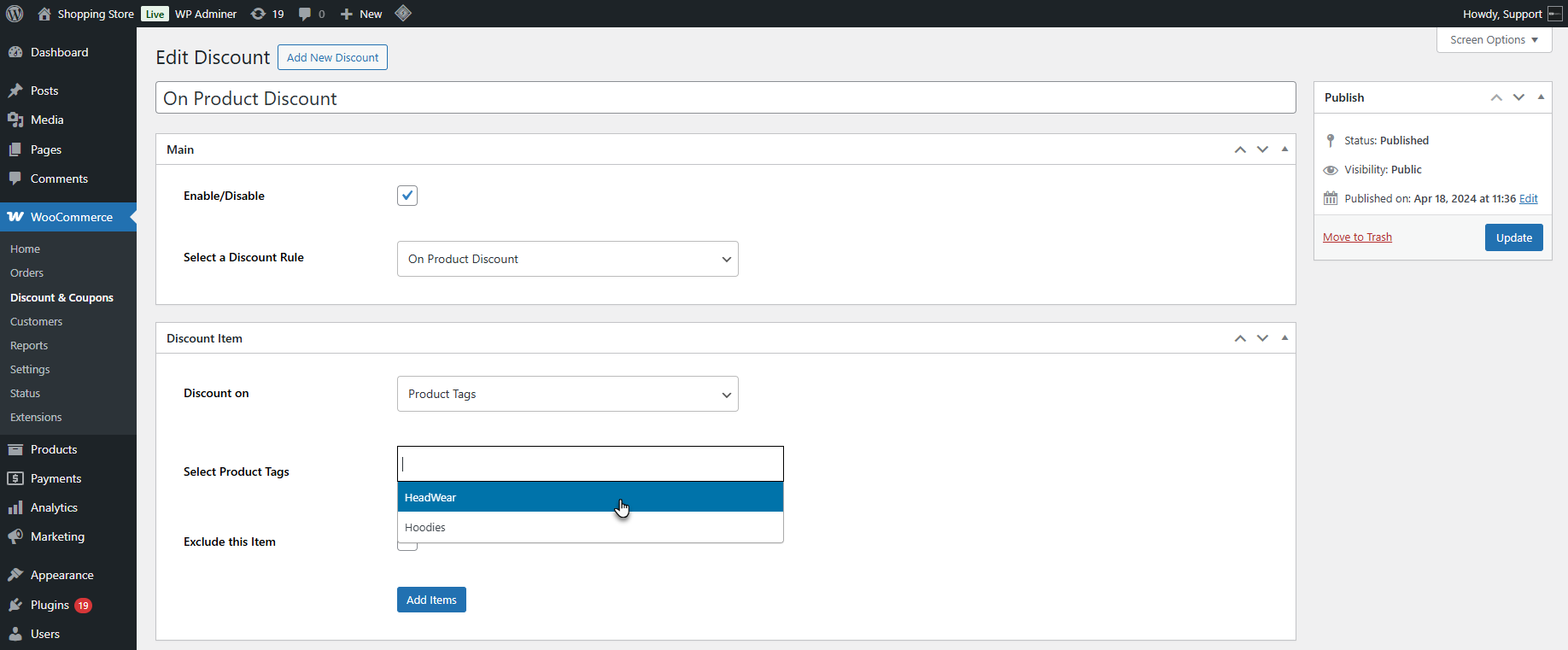Viewport: 1568px width, 650px height.
Task: Click the Update button
Action: (1513, 237)
